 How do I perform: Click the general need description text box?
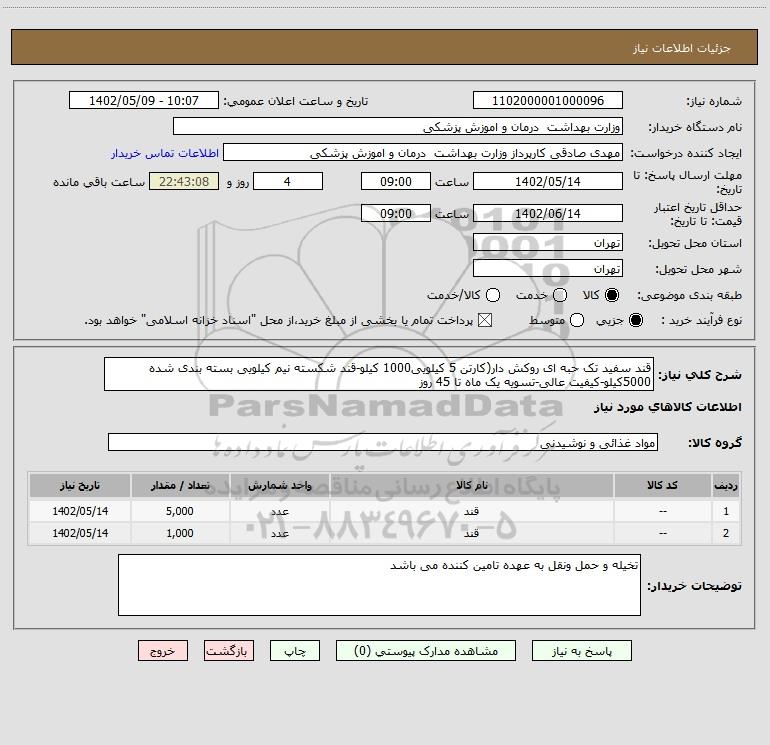(379, 374)
